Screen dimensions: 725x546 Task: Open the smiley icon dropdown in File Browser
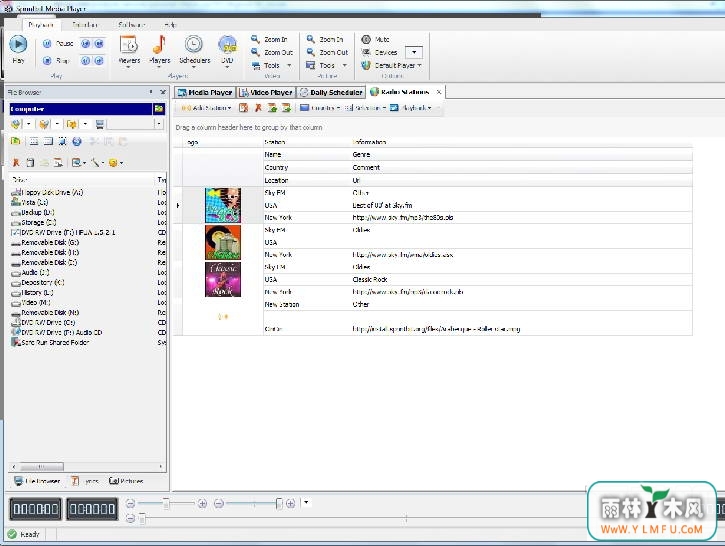tap(116, 163)
